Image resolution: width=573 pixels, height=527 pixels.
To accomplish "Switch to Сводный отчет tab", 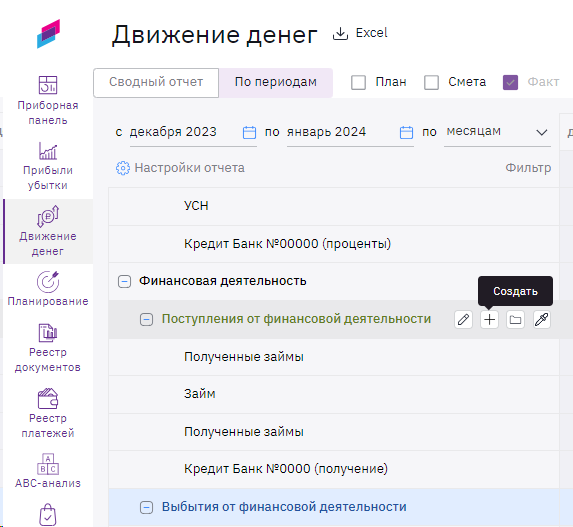I will point(156,83).
